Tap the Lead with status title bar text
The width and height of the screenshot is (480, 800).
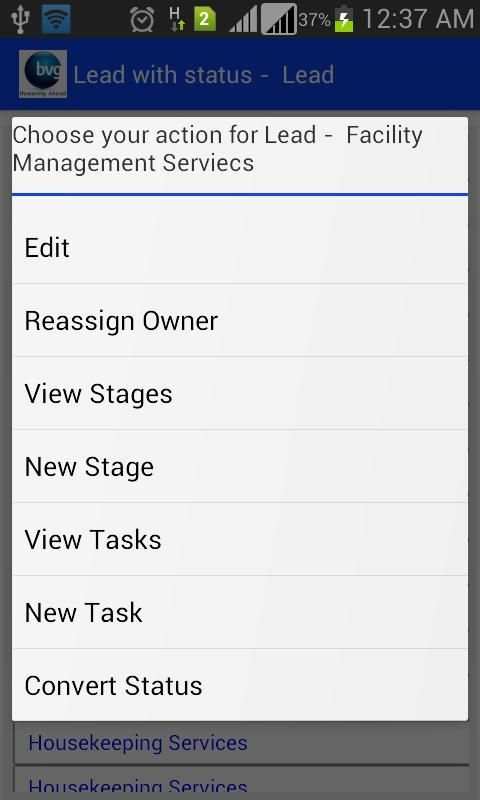click(x=204, y=75)
